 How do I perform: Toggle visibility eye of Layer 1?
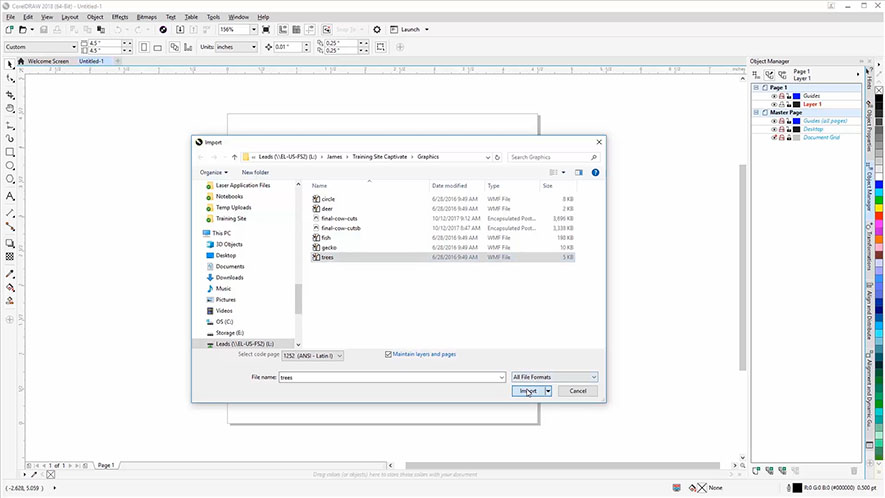point(774,104)
